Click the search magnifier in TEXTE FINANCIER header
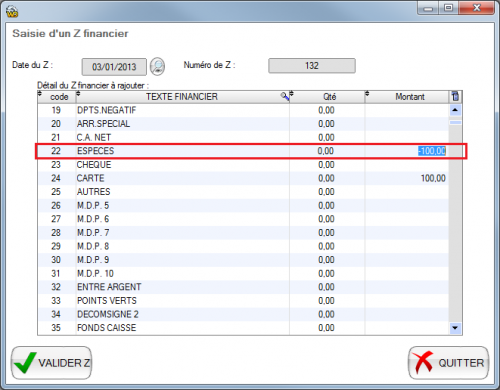Screen dimensions: 500x390 (284, 96)
